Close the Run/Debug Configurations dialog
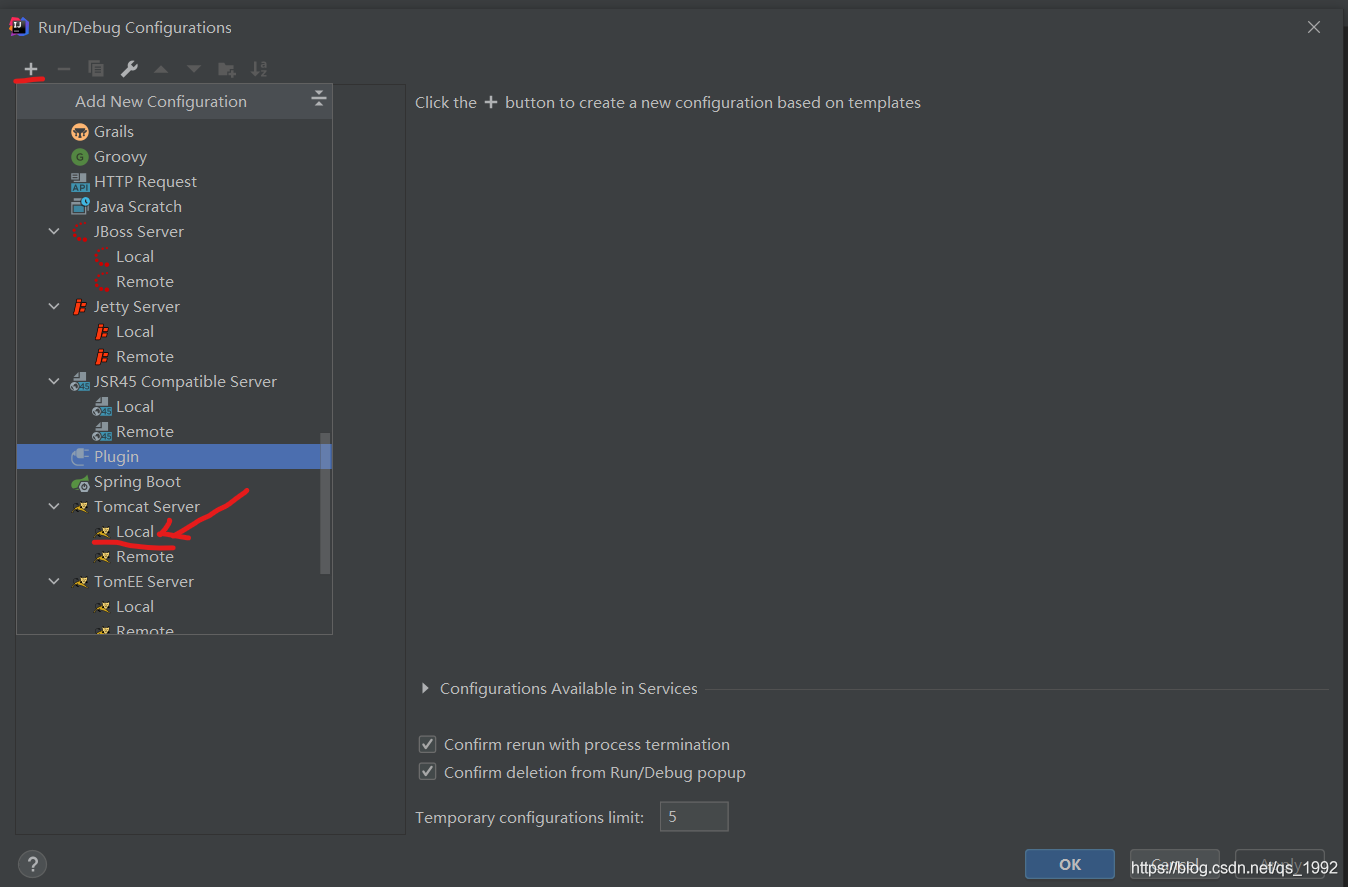 coord(1314,27)
